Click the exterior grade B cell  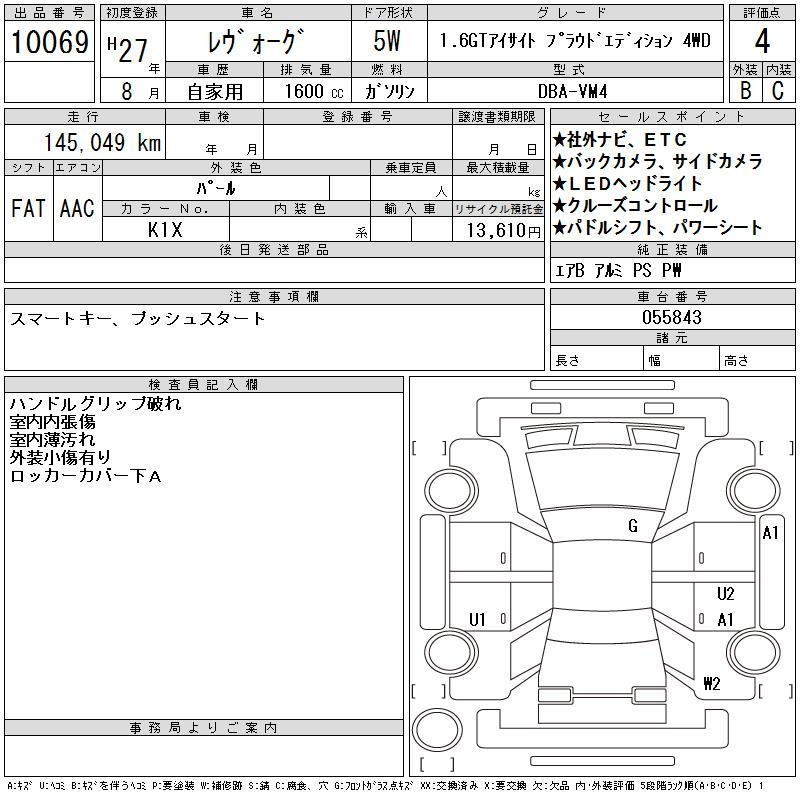(744, 90)
